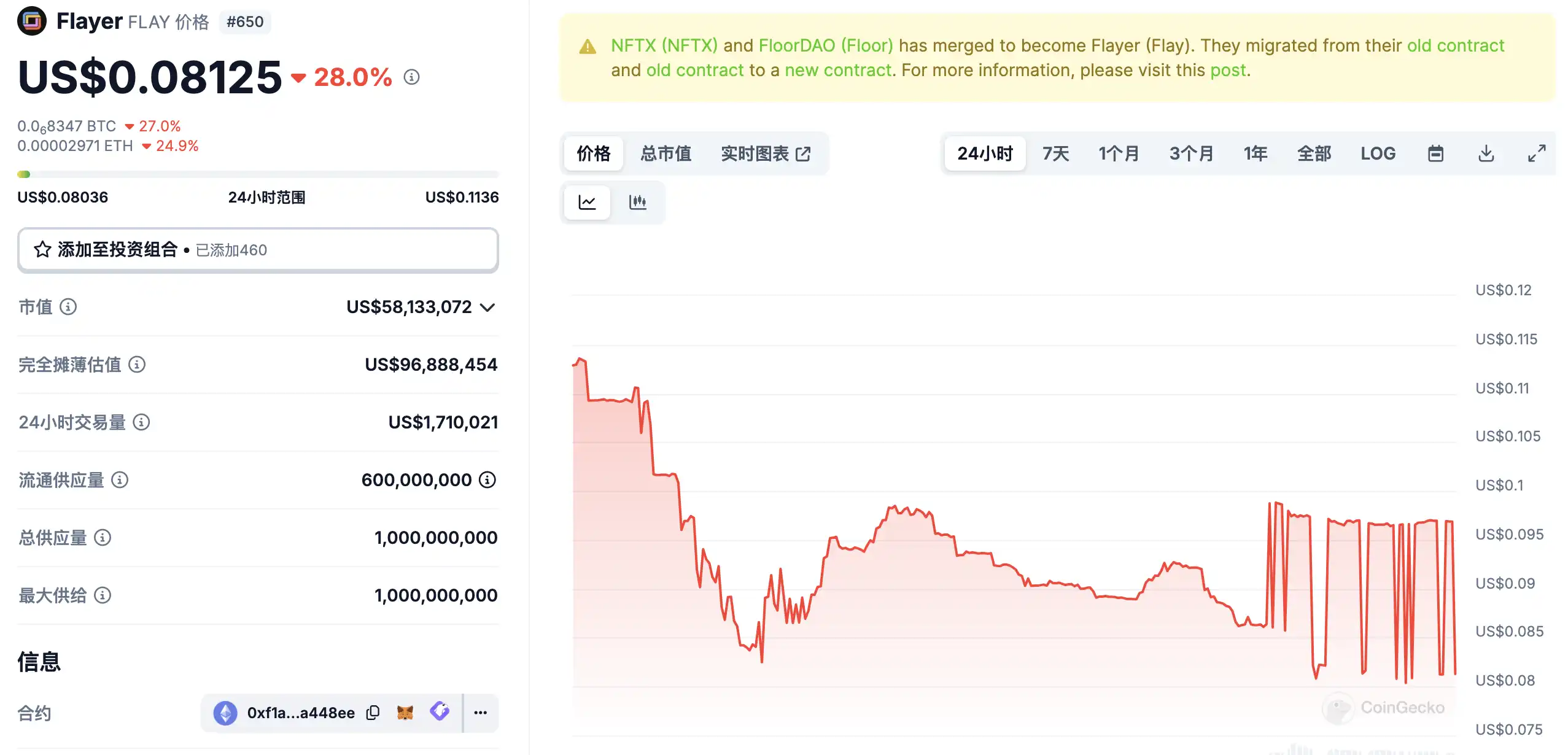
Task: Download the chart data
Action: 1486,153
